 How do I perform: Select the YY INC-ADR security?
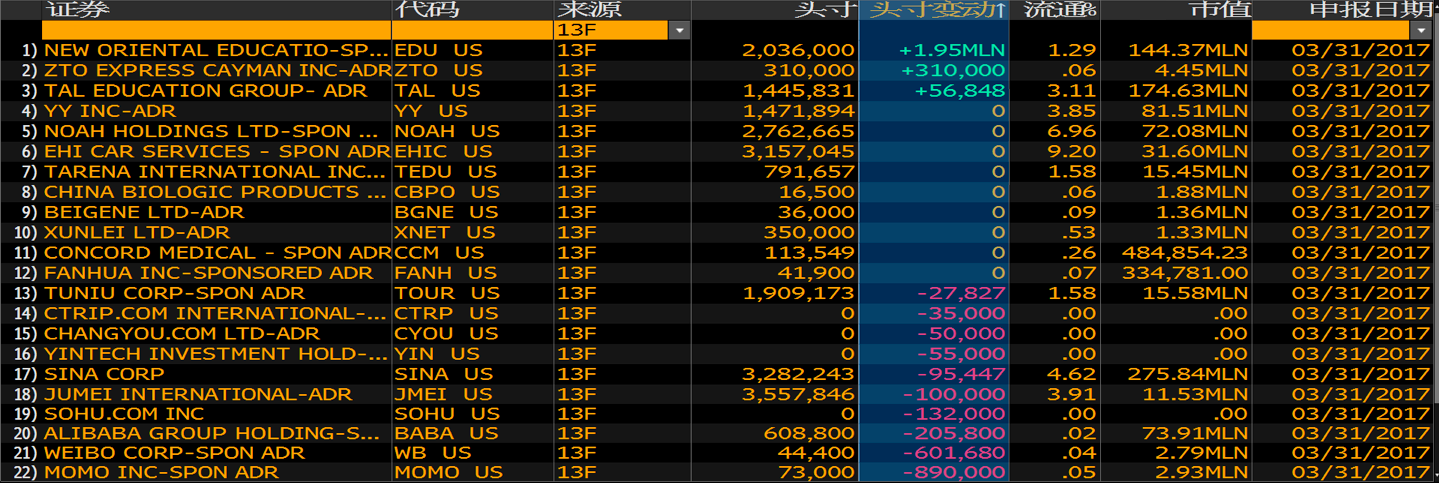[110, 111]
